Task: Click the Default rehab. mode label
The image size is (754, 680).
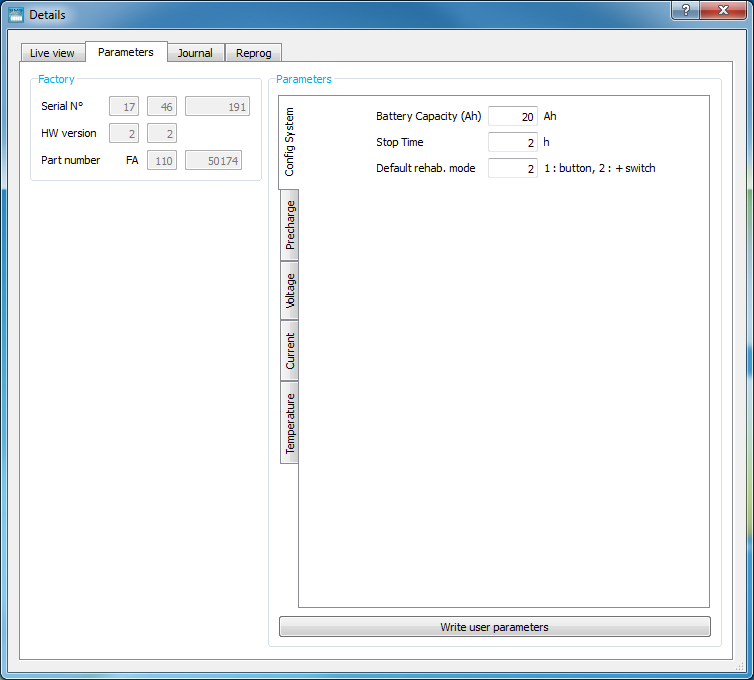Action: (x=426, y=168)
